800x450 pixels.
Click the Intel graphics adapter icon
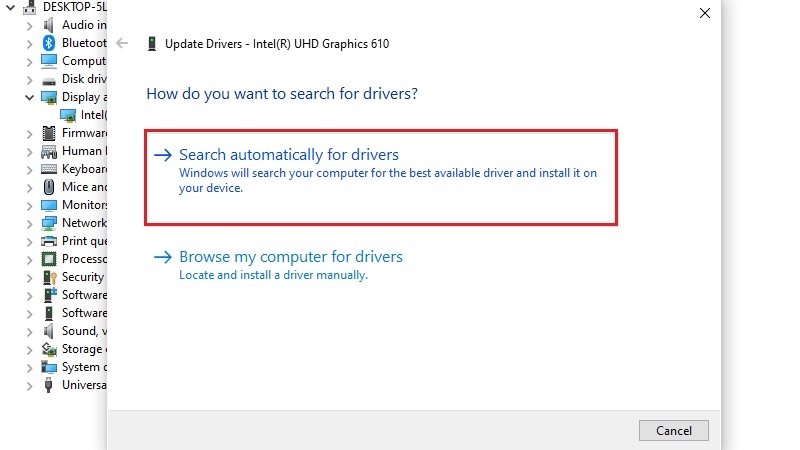click(x=68, y=115)
